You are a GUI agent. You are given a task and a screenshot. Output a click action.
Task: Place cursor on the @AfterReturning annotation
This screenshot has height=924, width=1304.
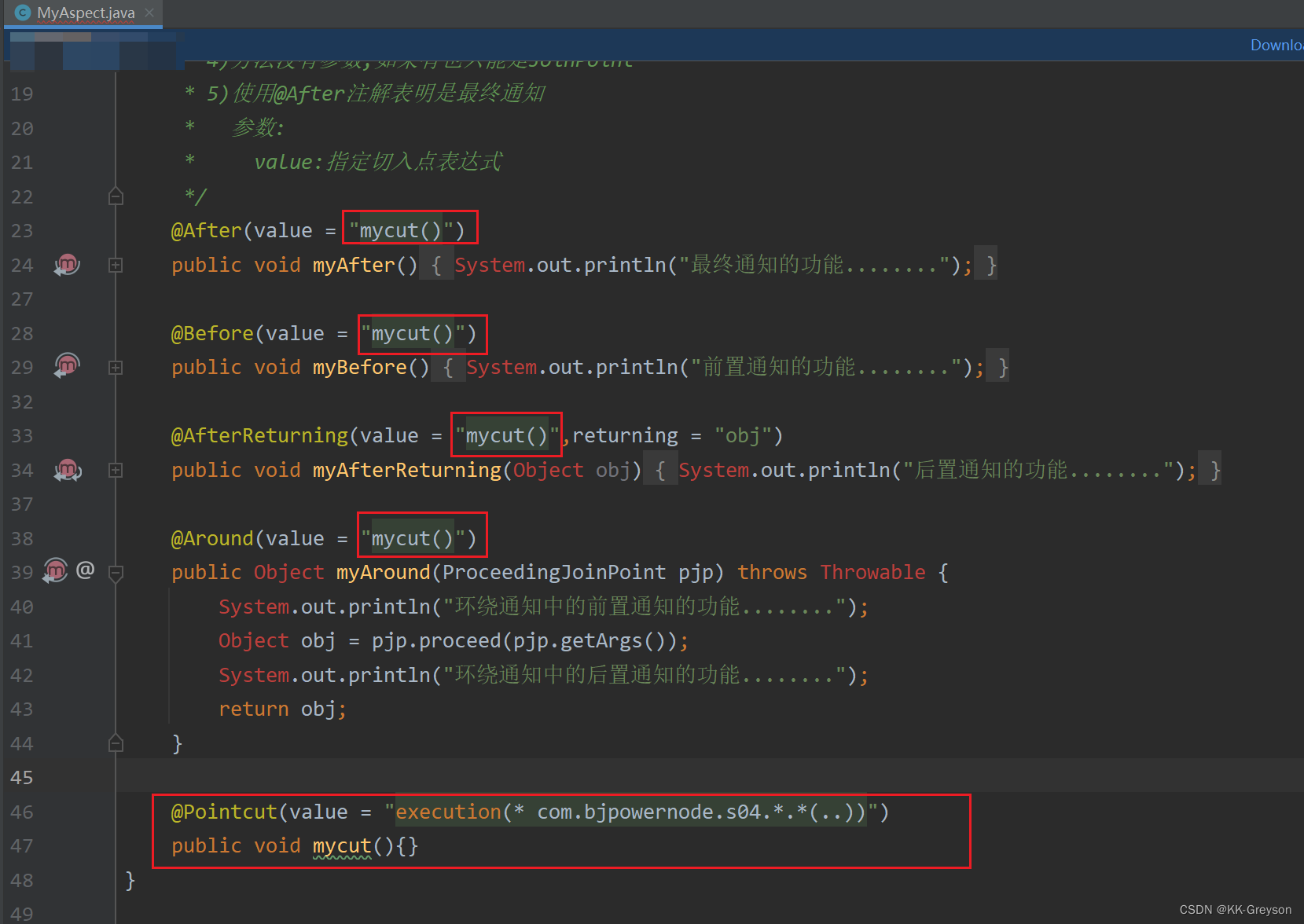[x=260, y=436]
